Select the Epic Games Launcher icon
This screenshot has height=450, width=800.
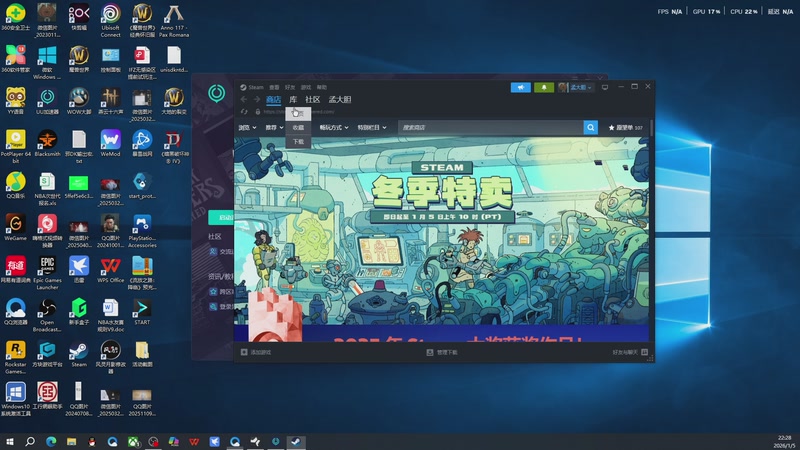[x=47, y=273]
